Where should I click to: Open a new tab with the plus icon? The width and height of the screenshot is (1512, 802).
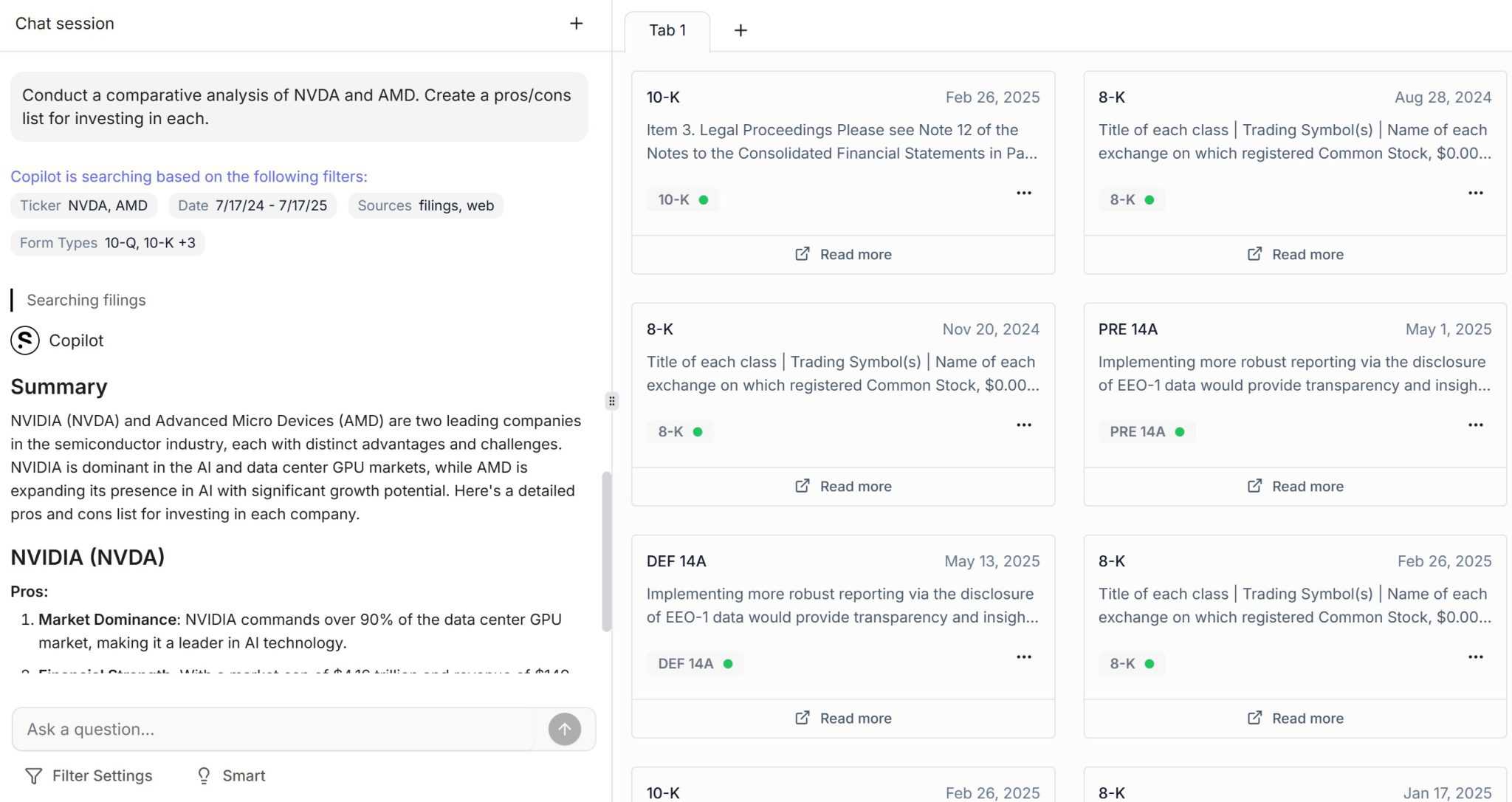(740, 30)
